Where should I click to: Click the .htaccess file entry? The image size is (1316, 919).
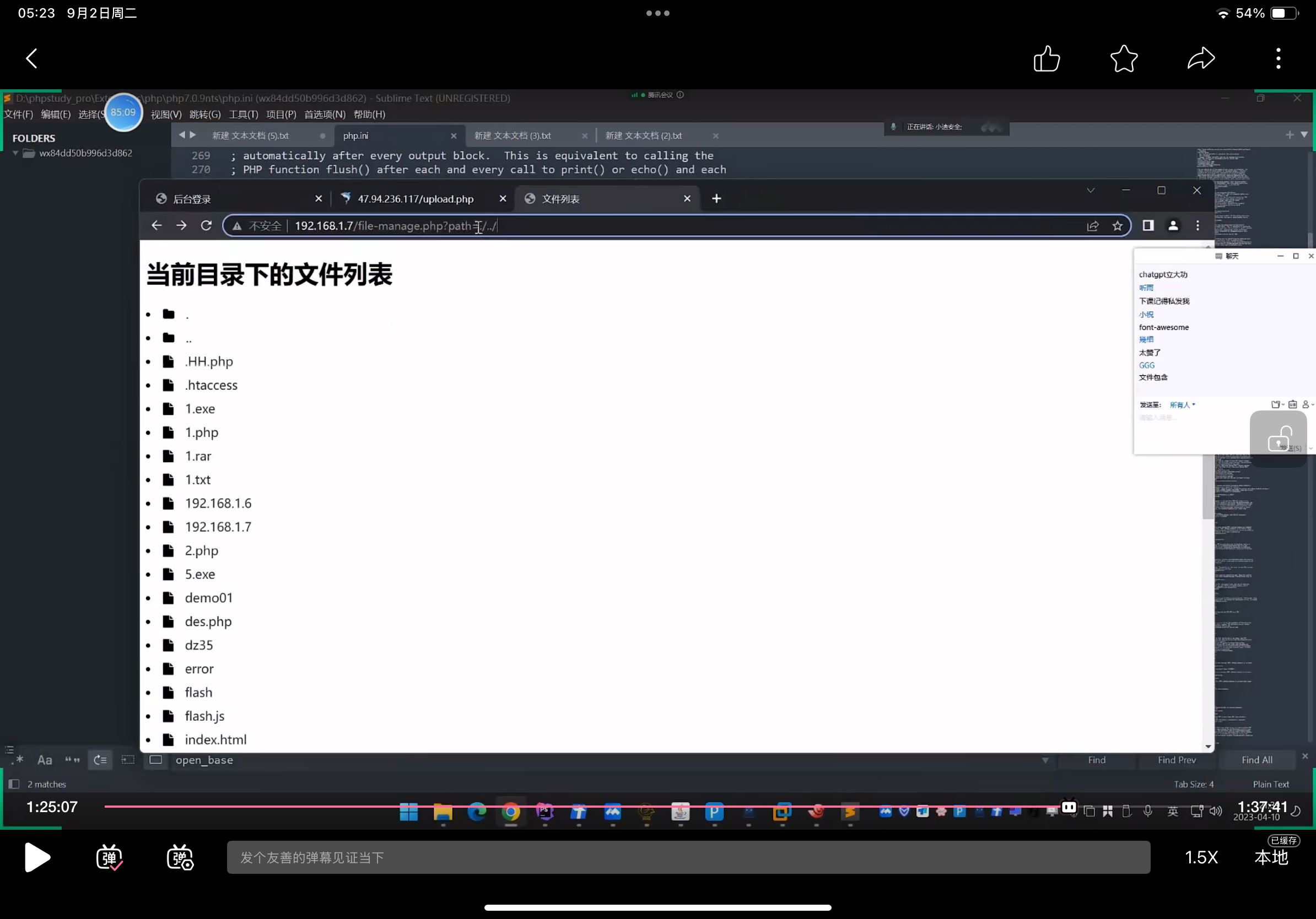point(211,385)
